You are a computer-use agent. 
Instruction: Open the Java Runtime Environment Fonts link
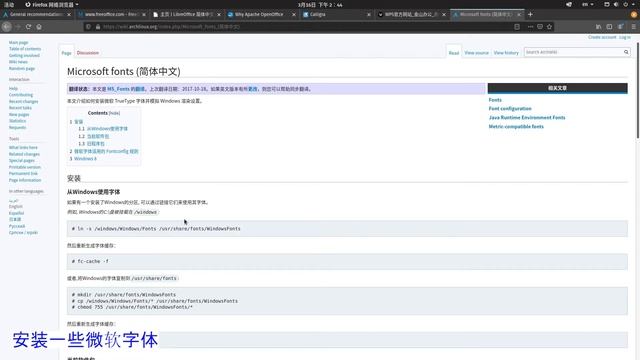(x=527, y=118)
